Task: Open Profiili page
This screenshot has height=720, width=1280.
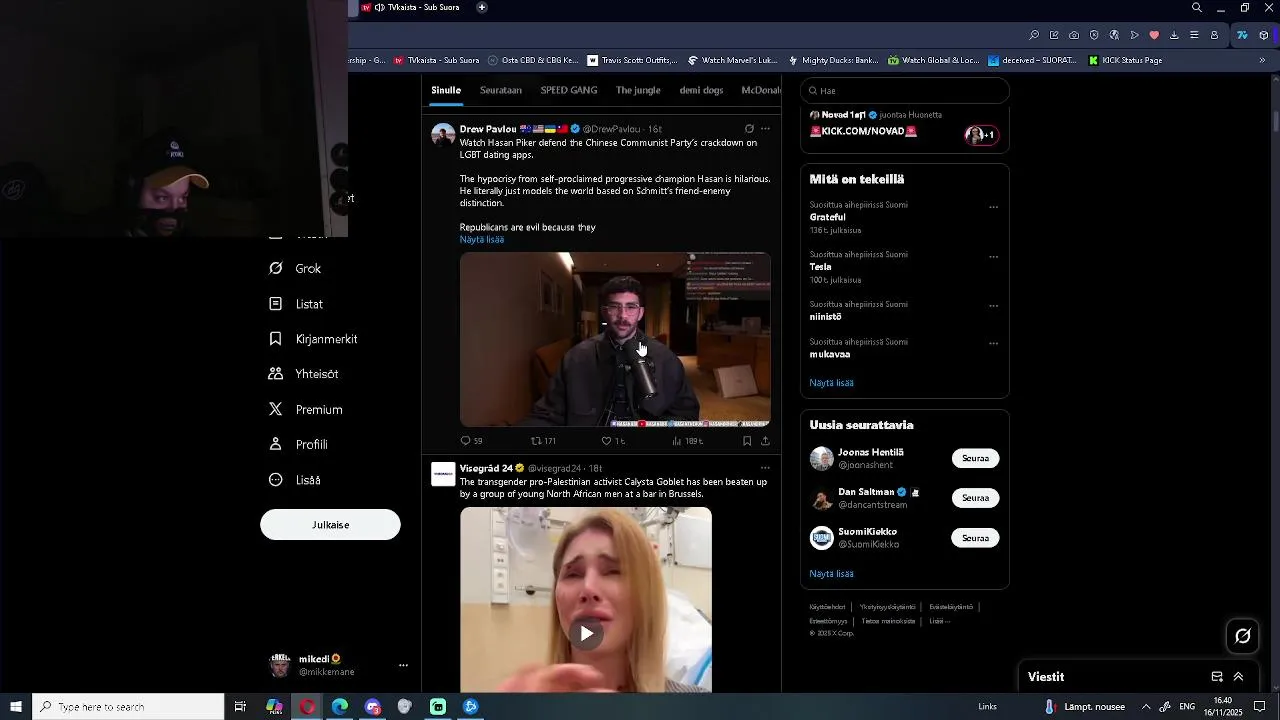Action: [x=298, y=445]
